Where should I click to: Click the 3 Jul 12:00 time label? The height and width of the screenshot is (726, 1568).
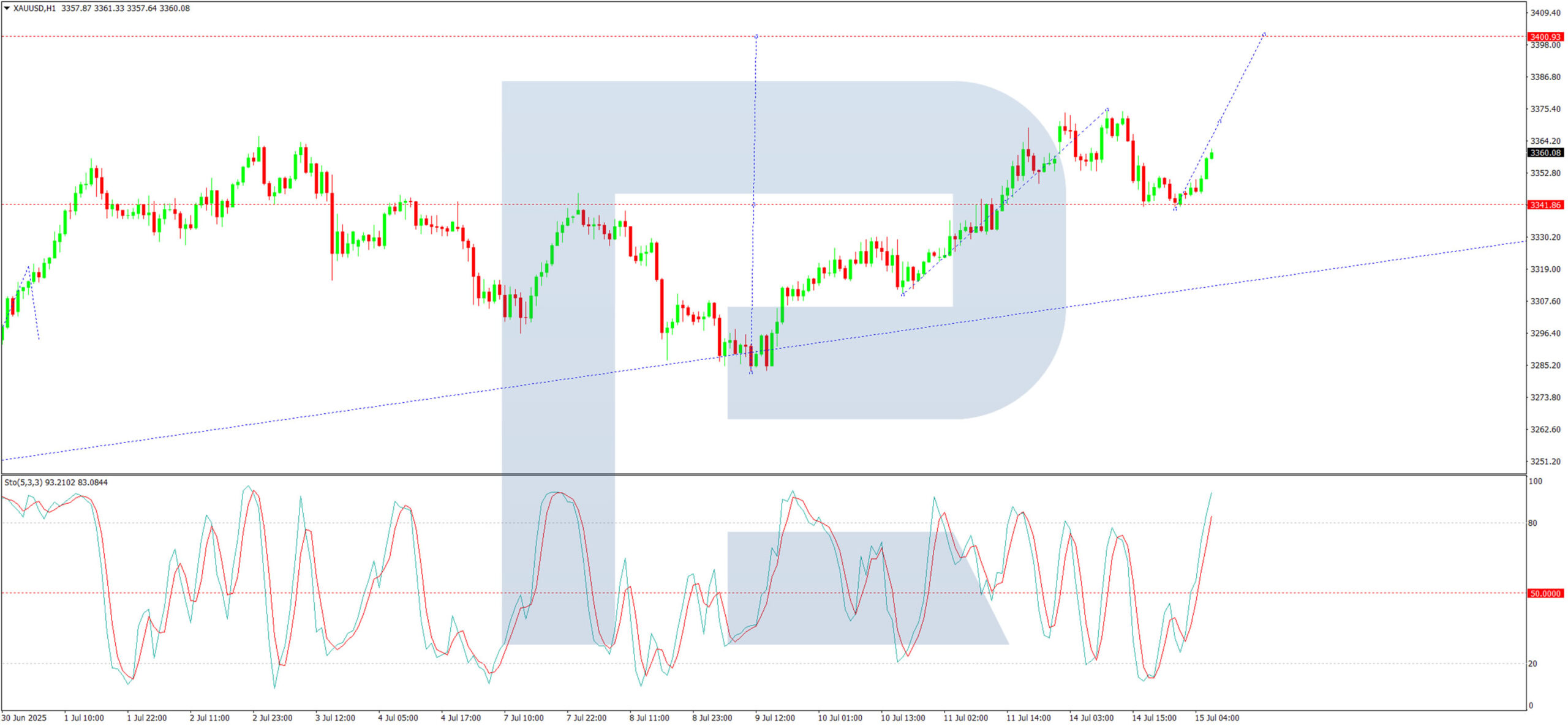pos(335,718)
